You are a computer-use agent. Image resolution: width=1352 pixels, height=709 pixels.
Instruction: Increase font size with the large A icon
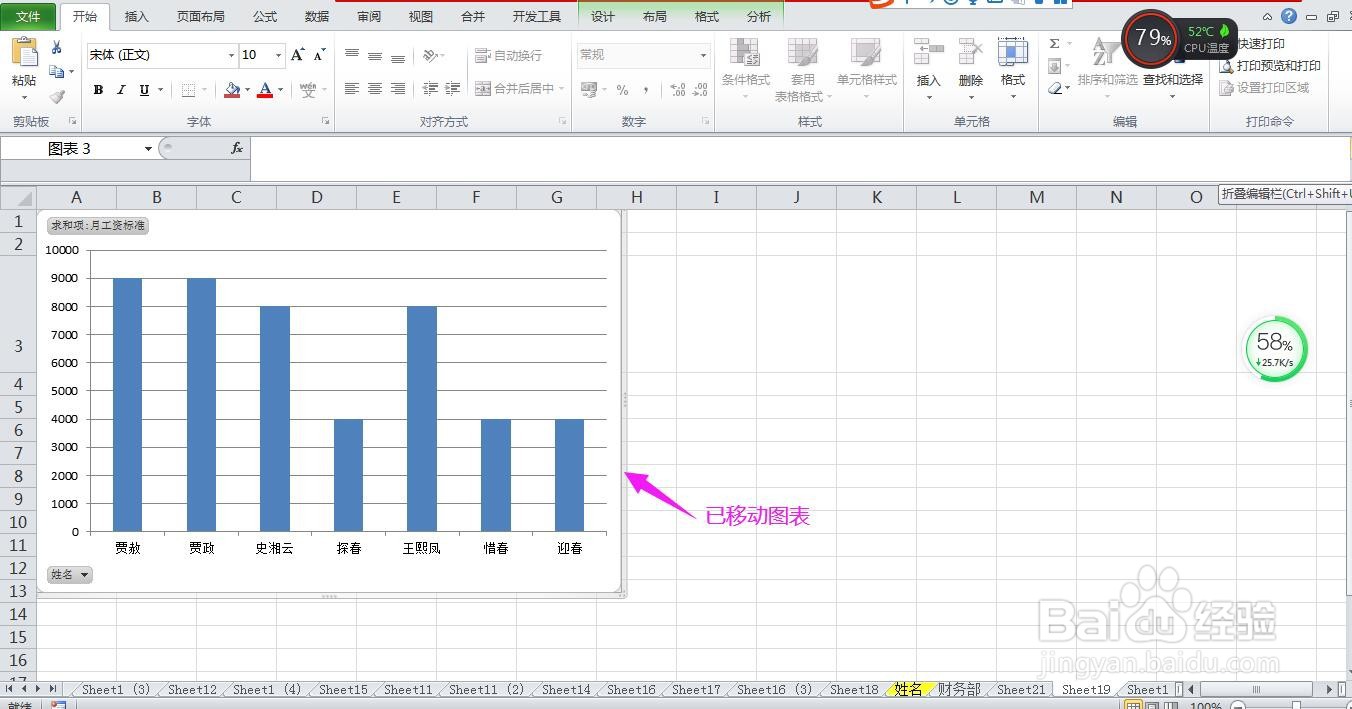(298, 55)
